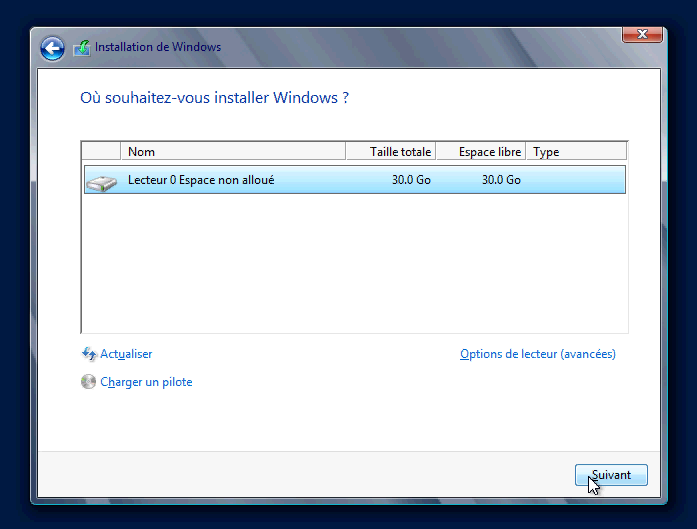
Task: Sort by the Nom column header
Action: tap(233, 152)
